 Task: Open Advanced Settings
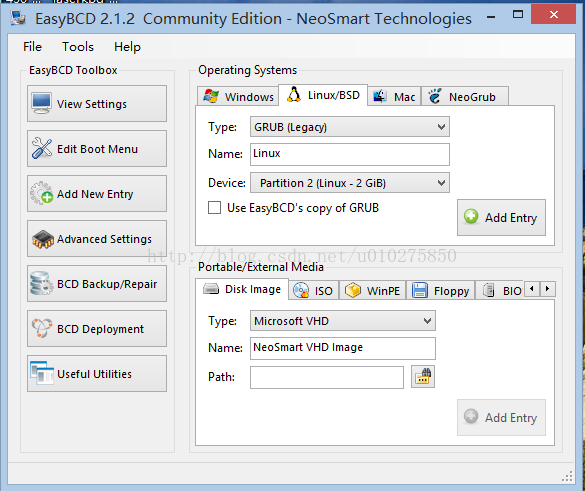[97, 238]
